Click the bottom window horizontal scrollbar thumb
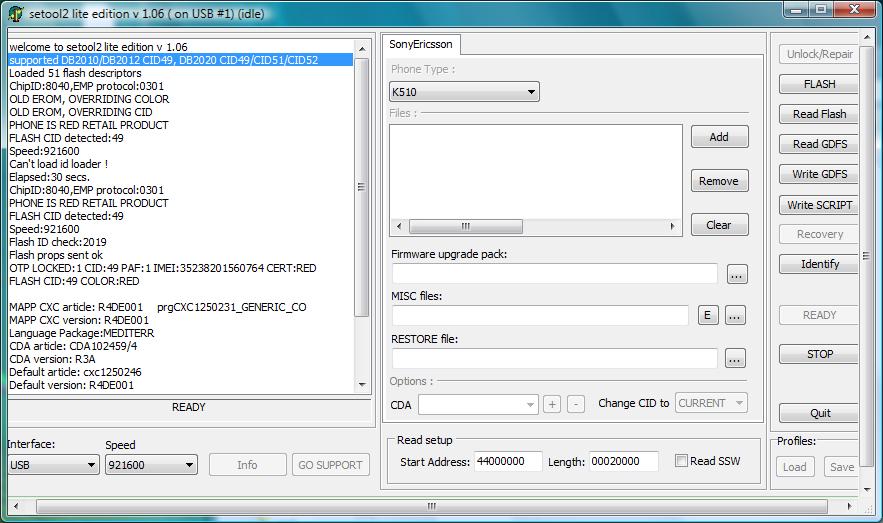This screenshot has width=883, height=523. tap(432, 506)
